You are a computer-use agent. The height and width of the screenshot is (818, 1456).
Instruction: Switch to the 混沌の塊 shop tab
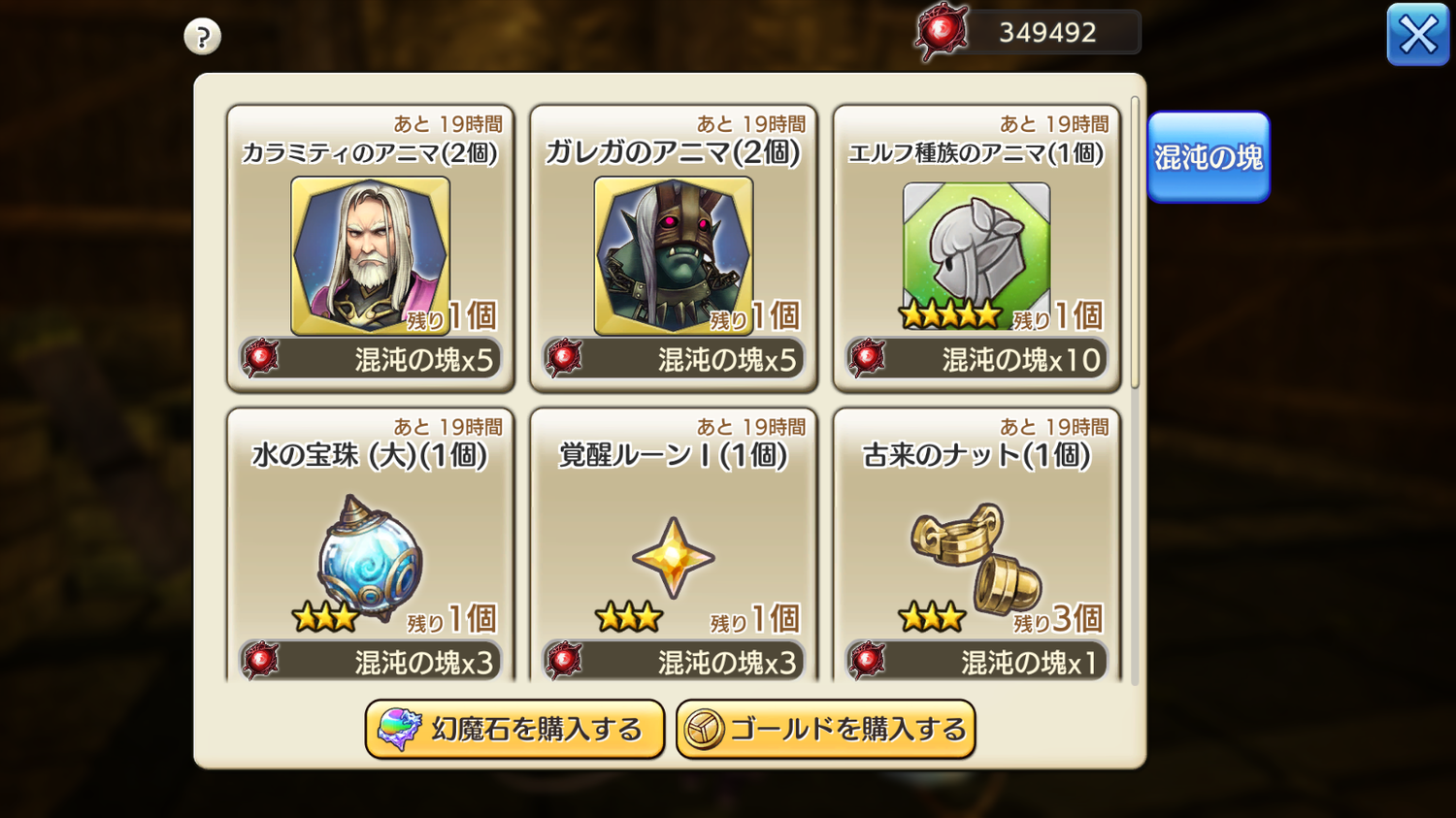(x=1208, y=157)
